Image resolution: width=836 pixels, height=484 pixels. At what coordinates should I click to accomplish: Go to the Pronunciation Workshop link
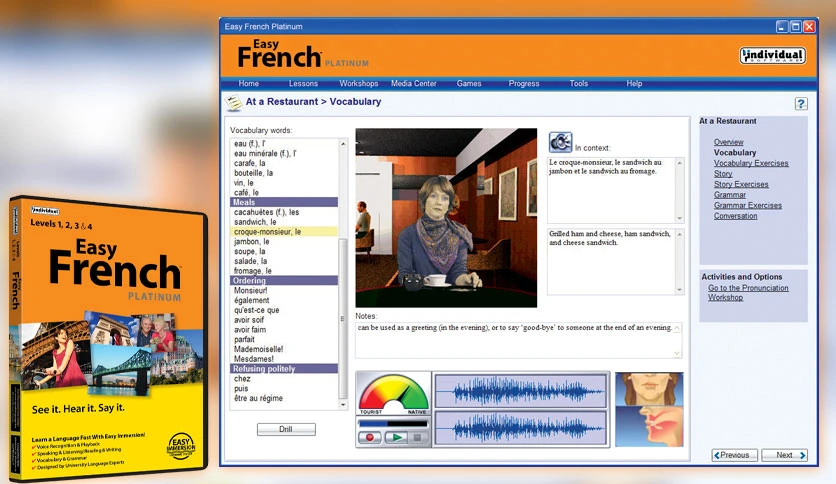pos(748,293)
